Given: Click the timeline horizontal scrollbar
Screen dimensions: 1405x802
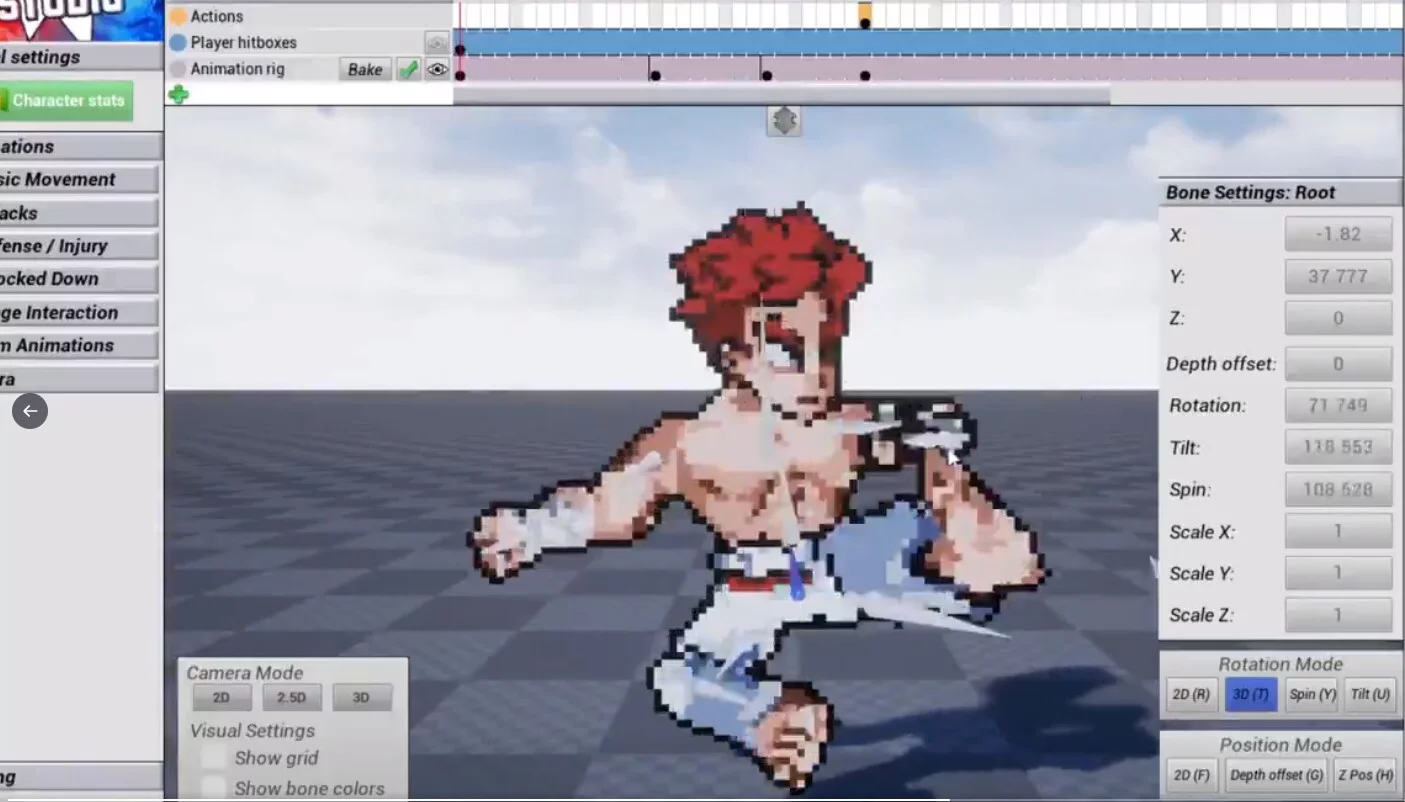Looking at the screenshot, I should (x=782, y=95).
